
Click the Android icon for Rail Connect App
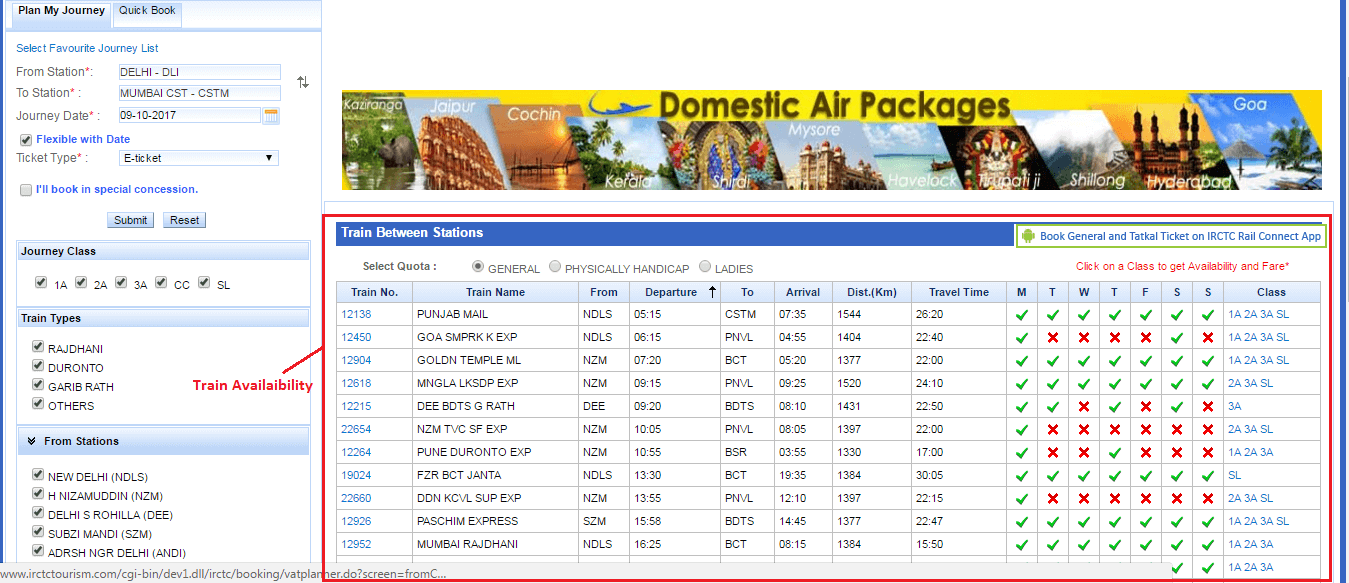pos(1027,236)
